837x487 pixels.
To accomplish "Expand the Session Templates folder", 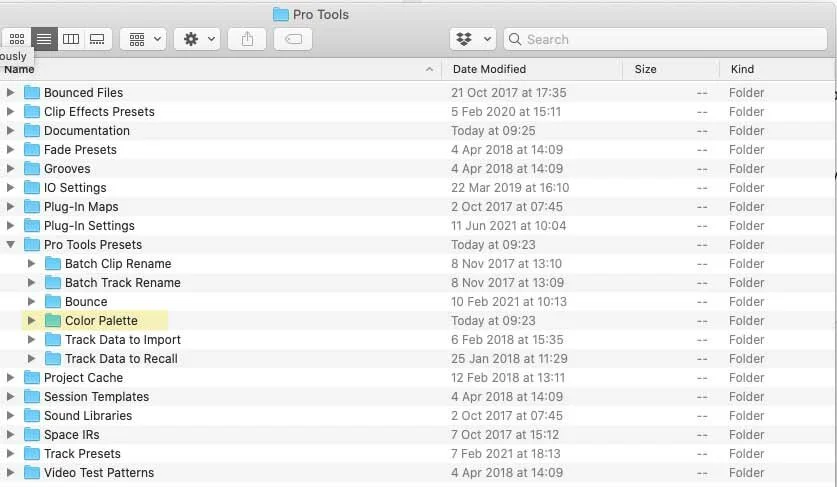I will [x=10, y=396].
